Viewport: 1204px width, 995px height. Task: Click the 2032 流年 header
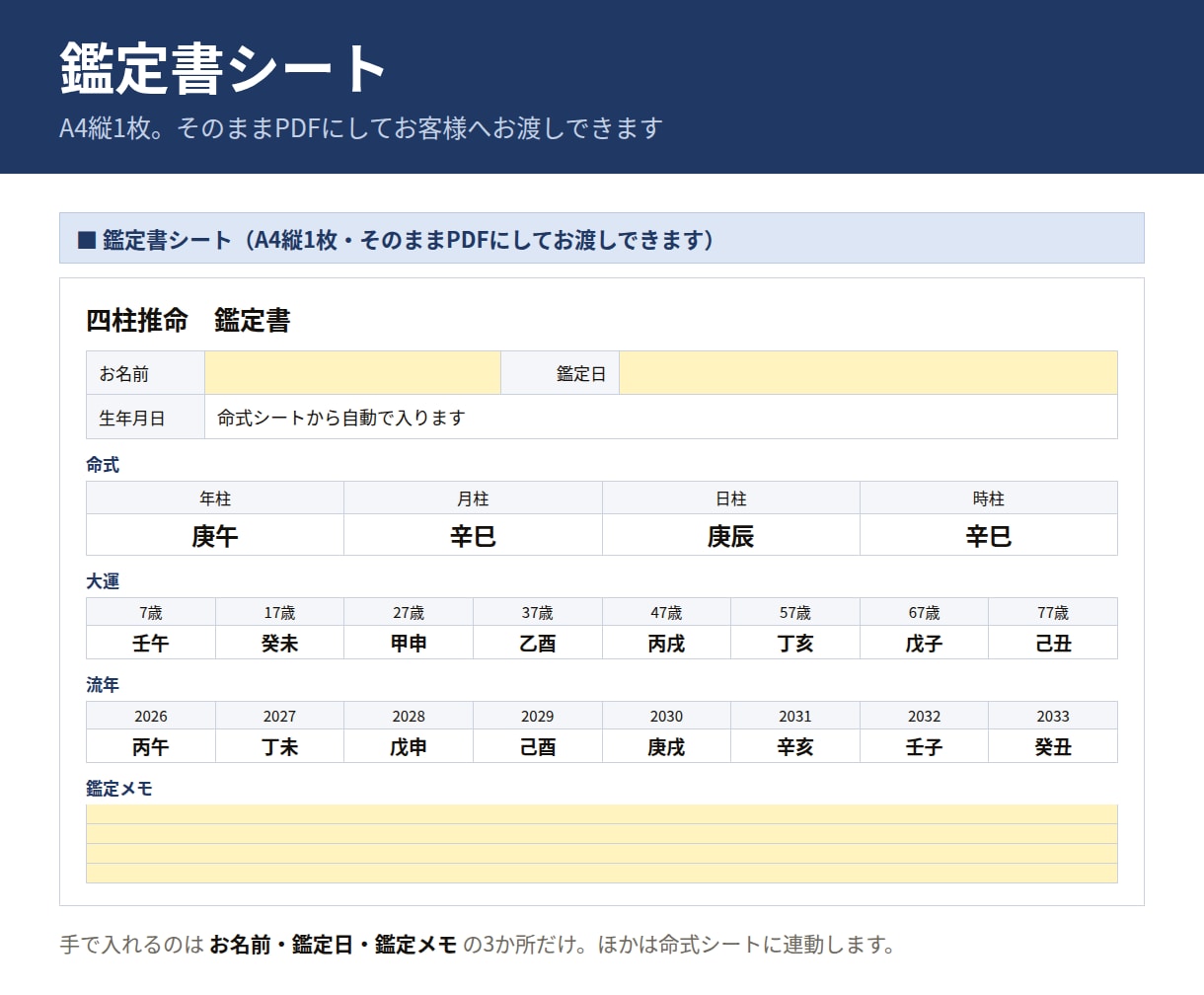(x=925, y=716)
